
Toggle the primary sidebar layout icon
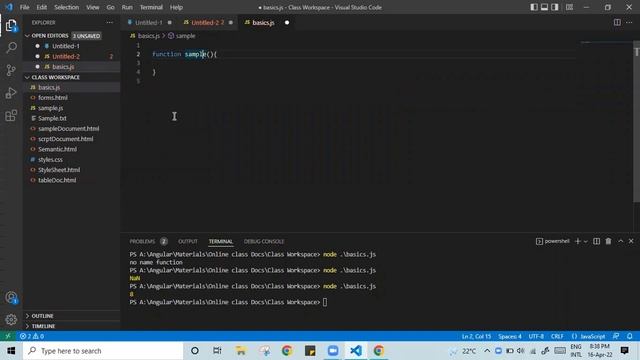(x=534, y=7)
